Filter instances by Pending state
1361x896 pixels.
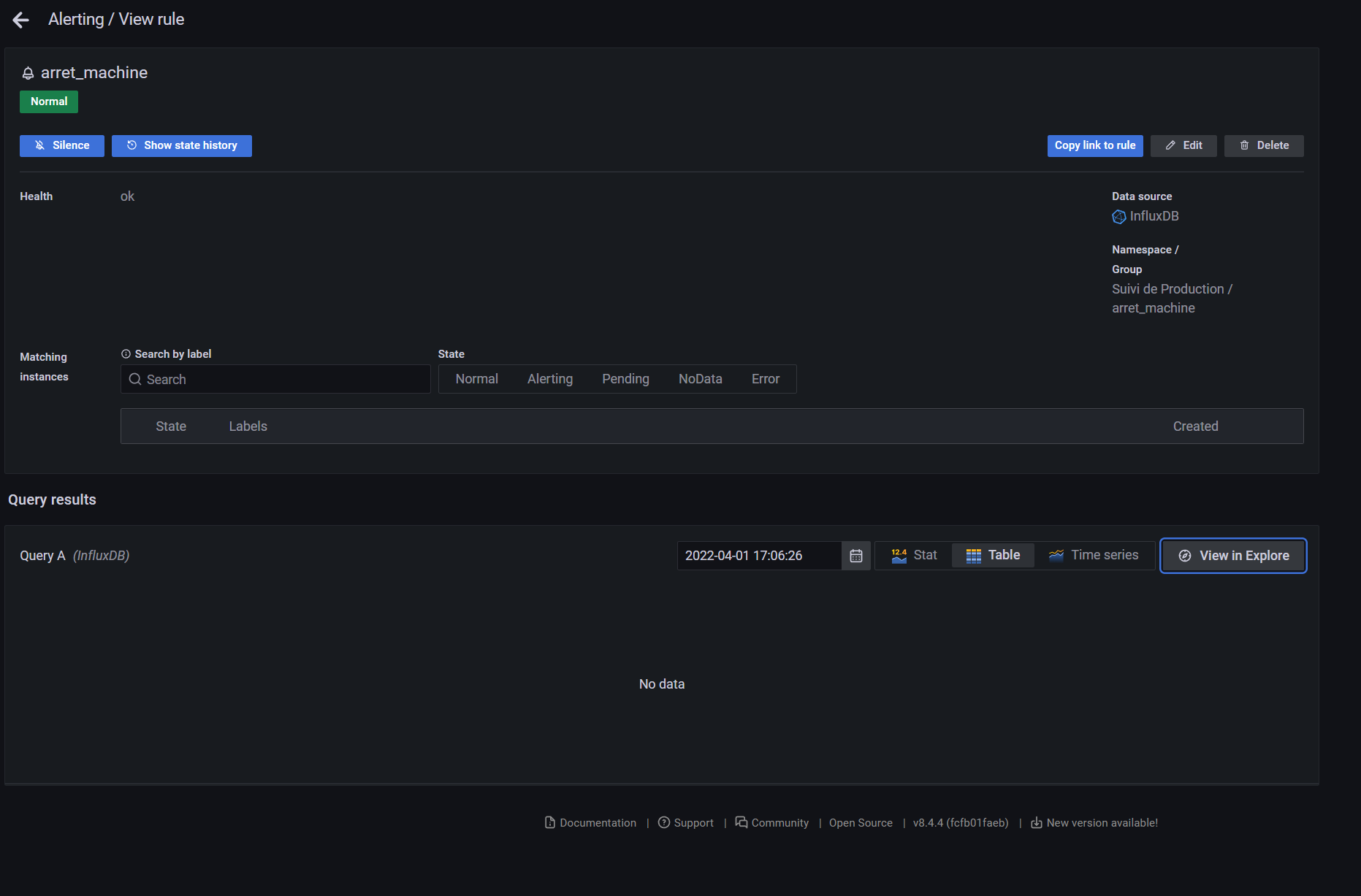[x=625, y=379]
